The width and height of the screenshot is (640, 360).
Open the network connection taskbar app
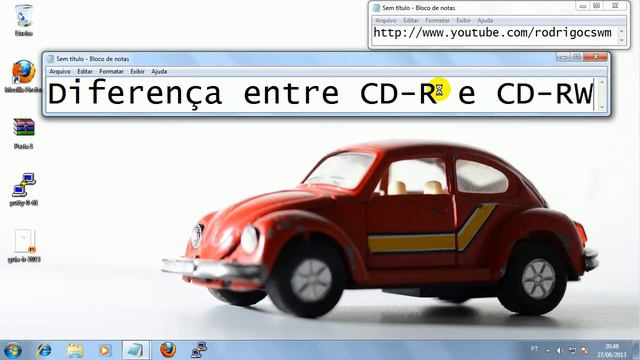click(x=199, y=350)
